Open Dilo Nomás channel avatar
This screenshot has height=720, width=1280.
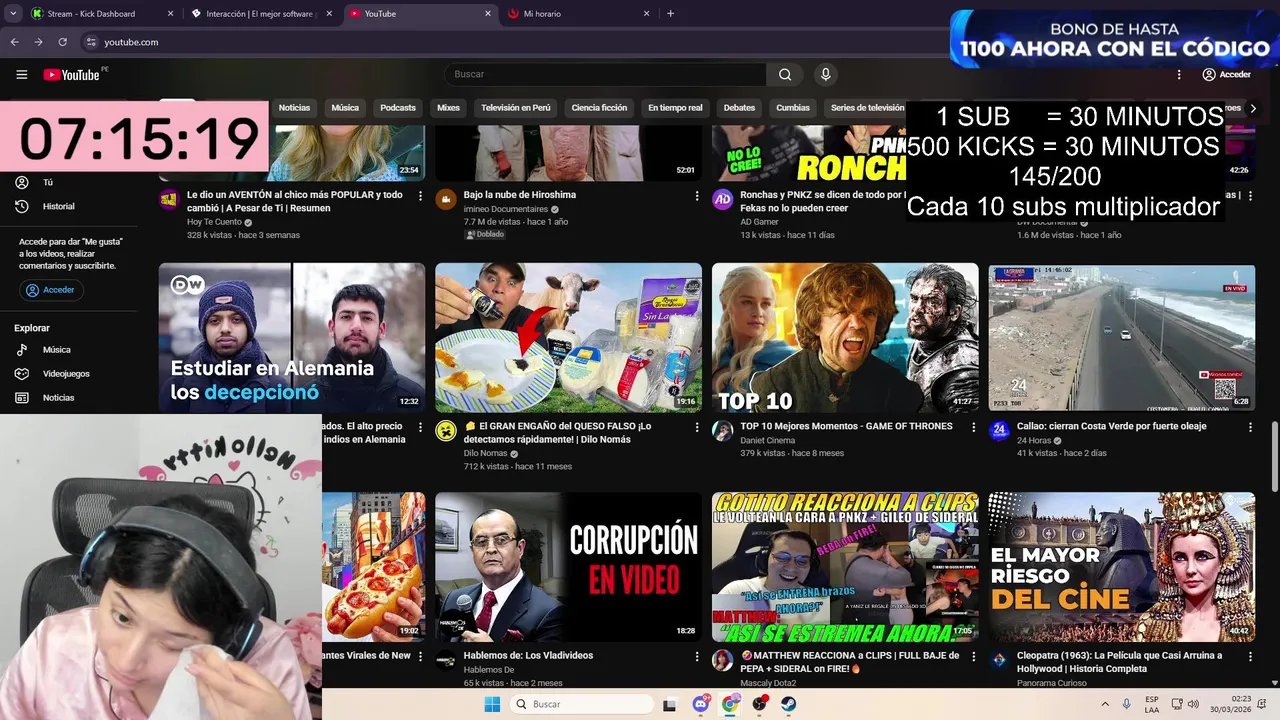click(446, 431)
